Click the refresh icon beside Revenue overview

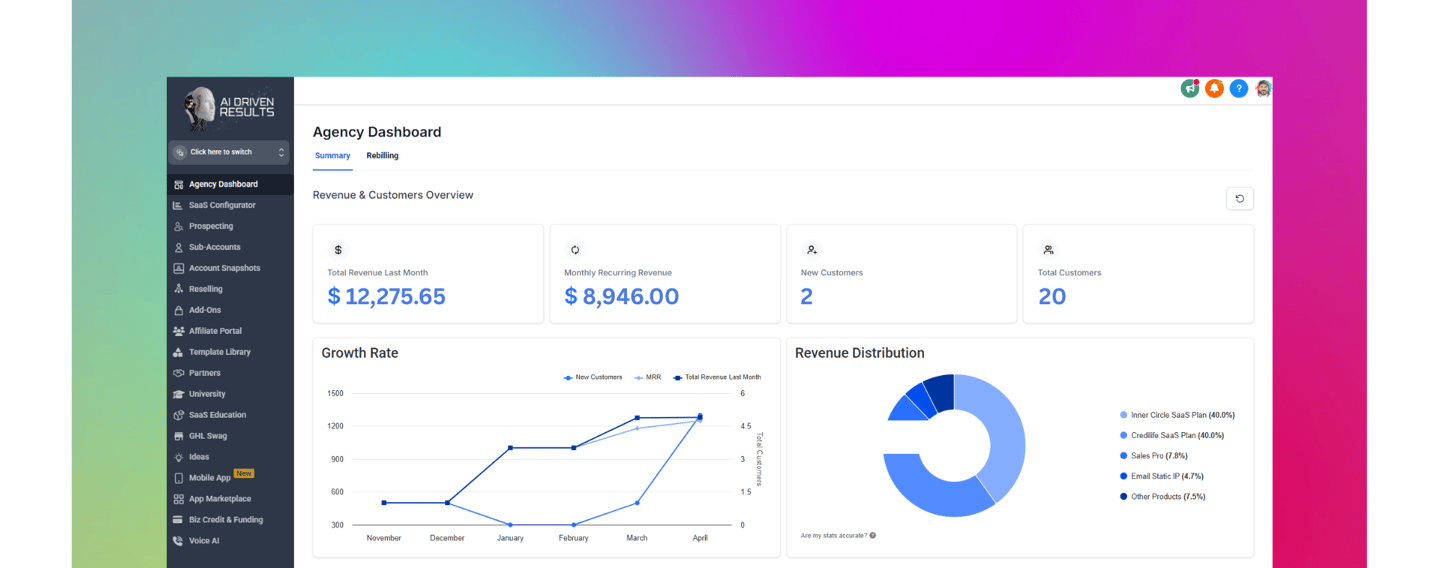coord(1240,198)
